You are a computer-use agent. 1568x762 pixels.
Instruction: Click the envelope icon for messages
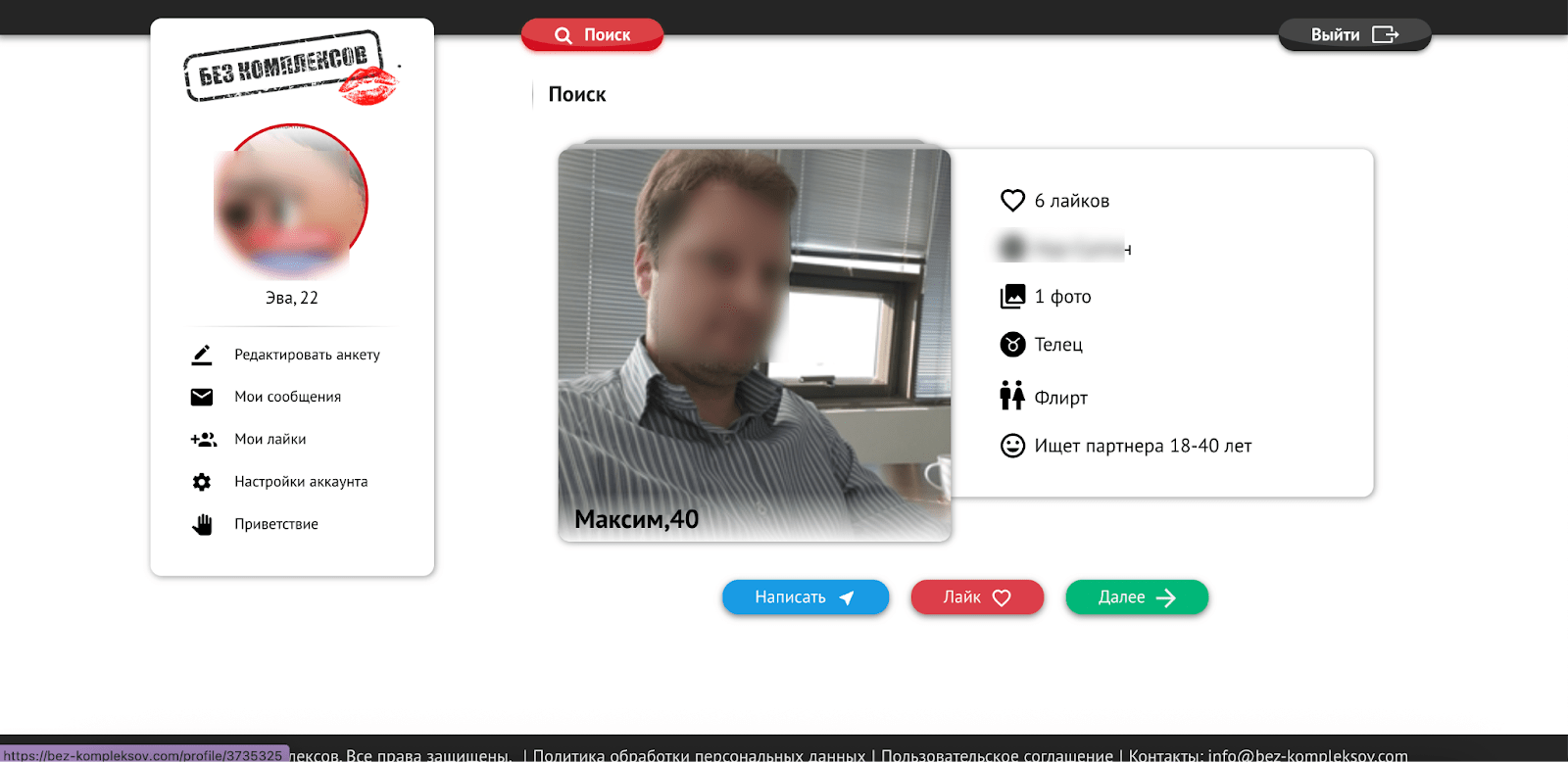click(x=202, y=397)
